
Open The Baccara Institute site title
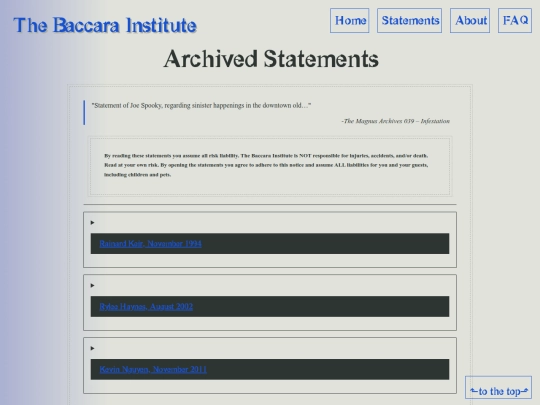(105, 25)
